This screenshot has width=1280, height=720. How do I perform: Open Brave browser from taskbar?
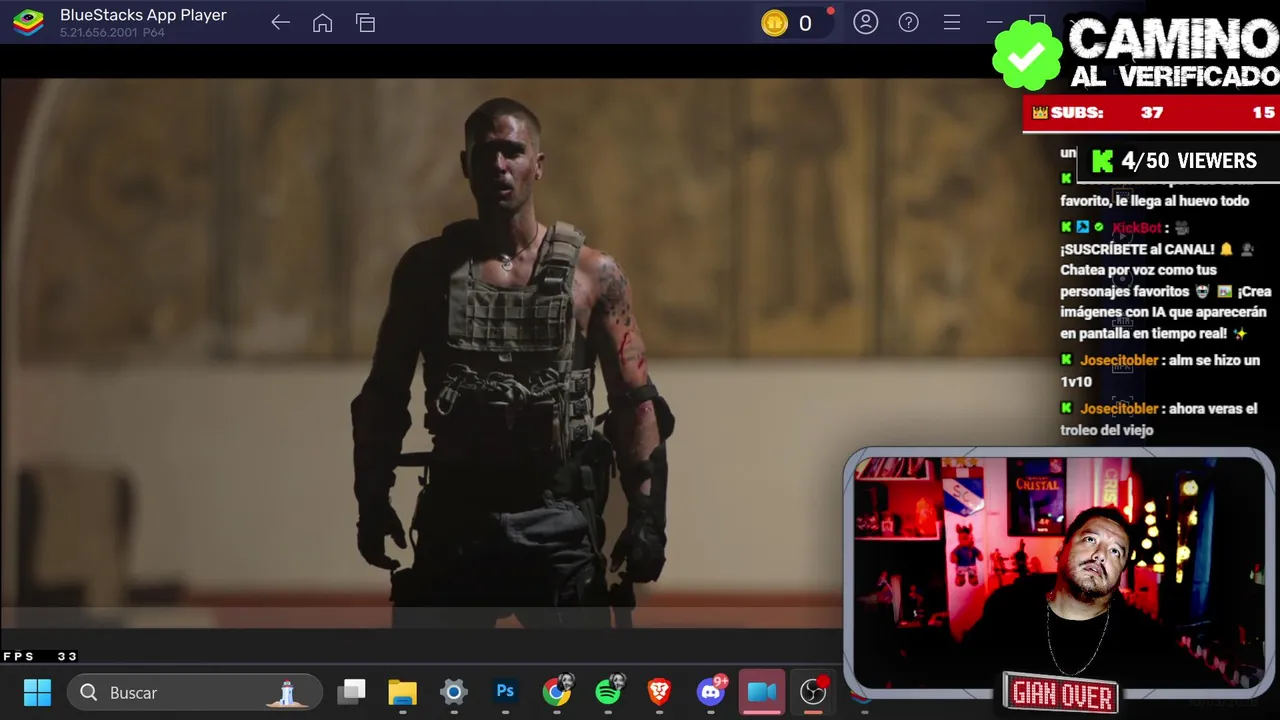[659, 692]
